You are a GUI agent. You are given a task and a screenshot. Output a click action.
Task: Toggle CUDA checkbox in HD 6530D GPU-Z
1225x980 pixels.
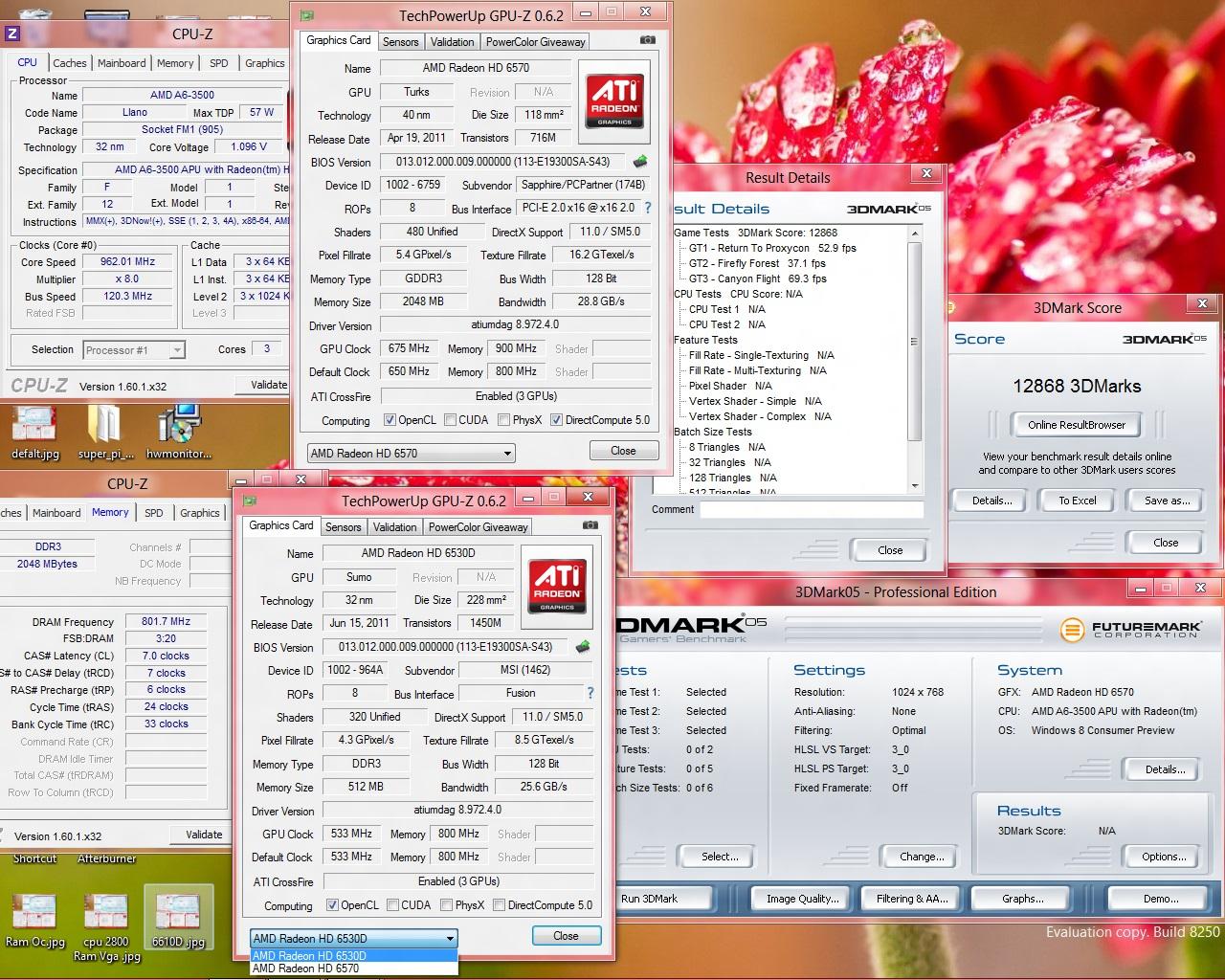point(391,905)
